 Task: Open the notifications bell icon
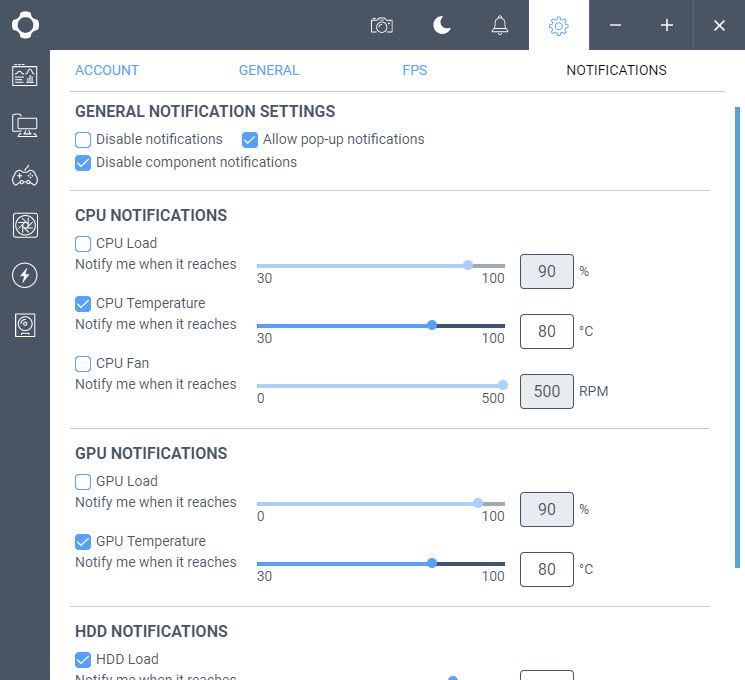pos(499,25)
